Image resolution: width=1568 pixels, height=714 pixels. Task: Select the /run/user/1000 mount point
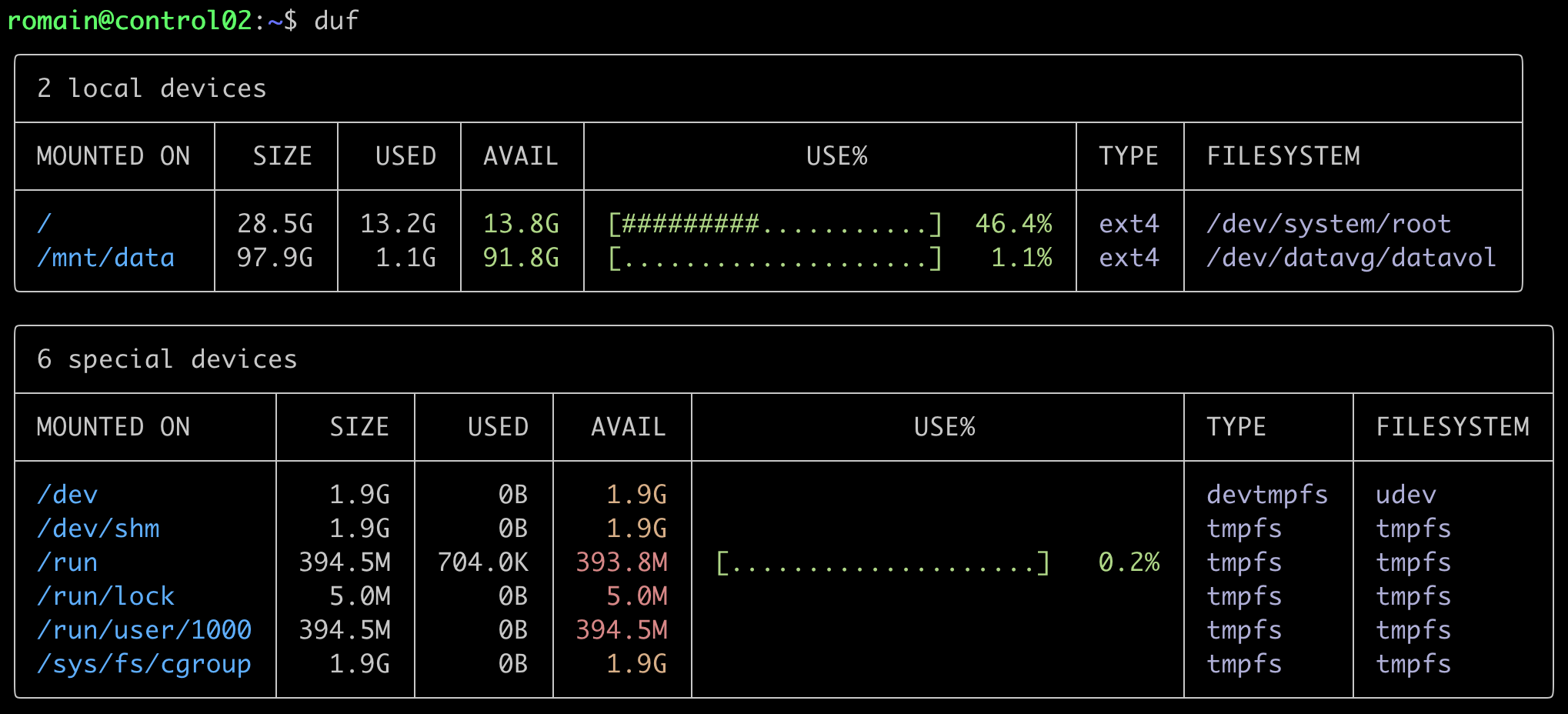point(145,630)
